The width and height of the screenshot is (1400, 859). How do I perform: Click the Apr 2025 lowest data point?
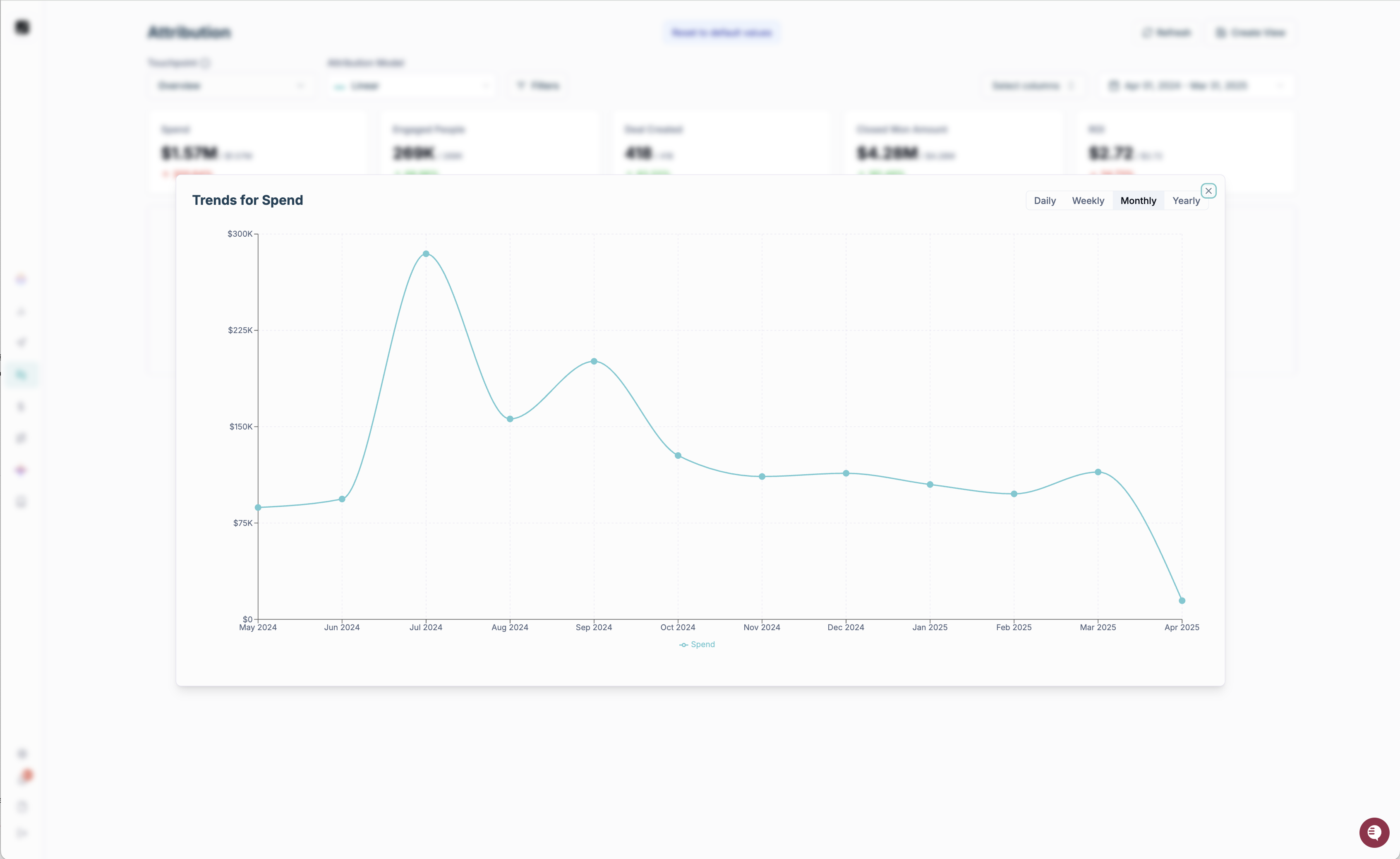[x=1182, y=600]
